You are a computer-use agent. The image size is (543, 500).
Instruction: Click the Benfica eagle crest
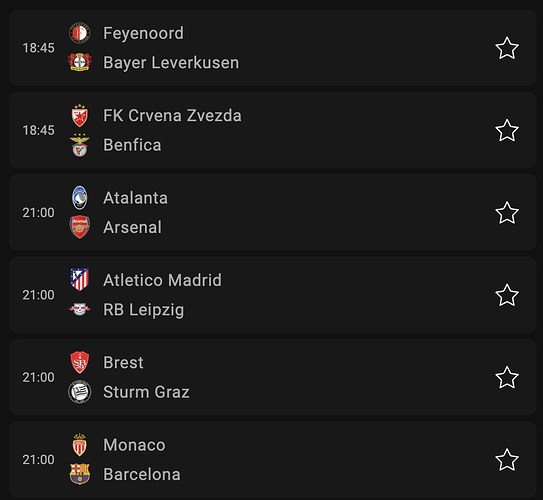(80, 145)
